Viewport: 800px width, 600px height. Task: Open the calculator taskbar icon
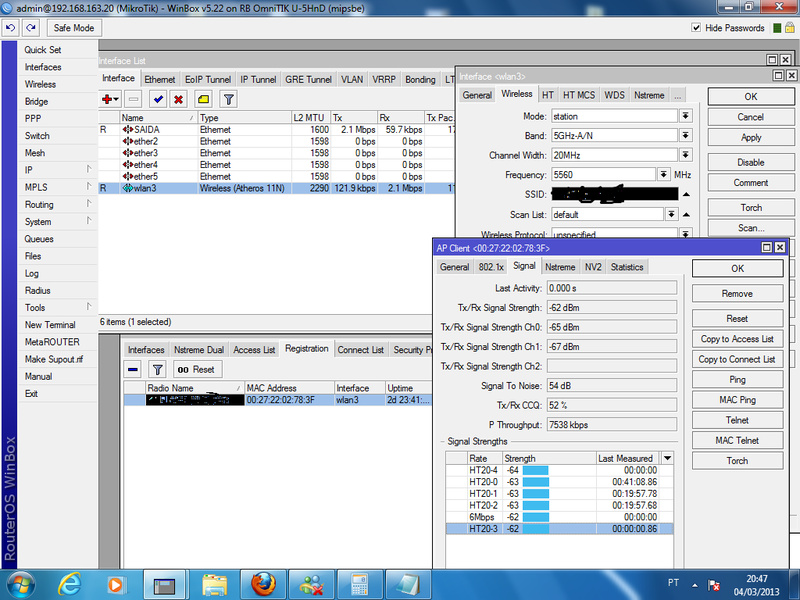tap(359, 585)
